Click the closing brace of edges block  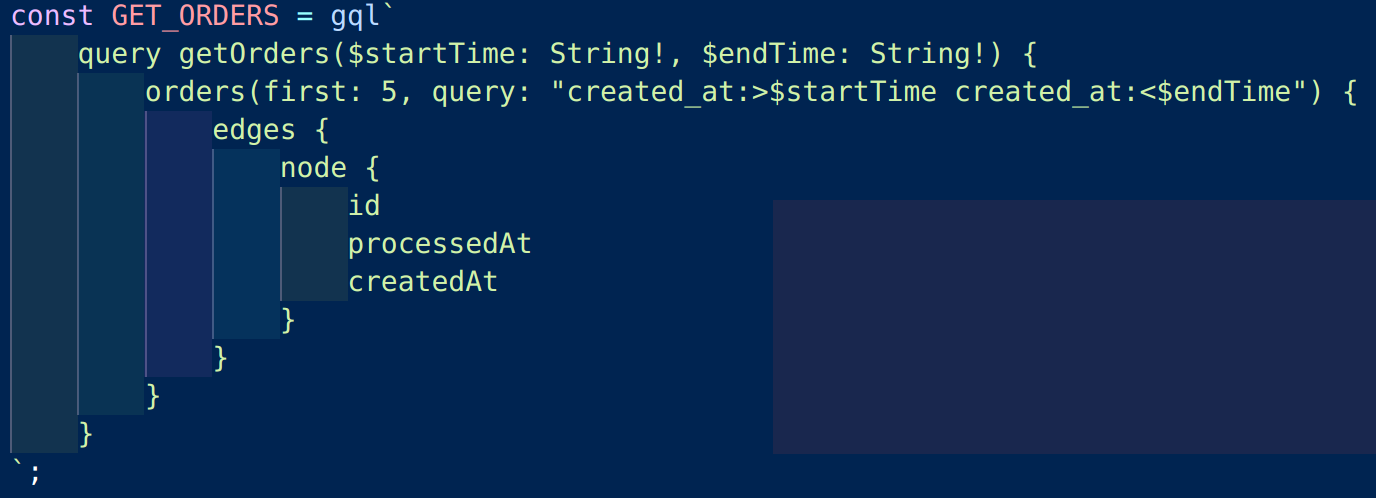click(x=221, y=358)
